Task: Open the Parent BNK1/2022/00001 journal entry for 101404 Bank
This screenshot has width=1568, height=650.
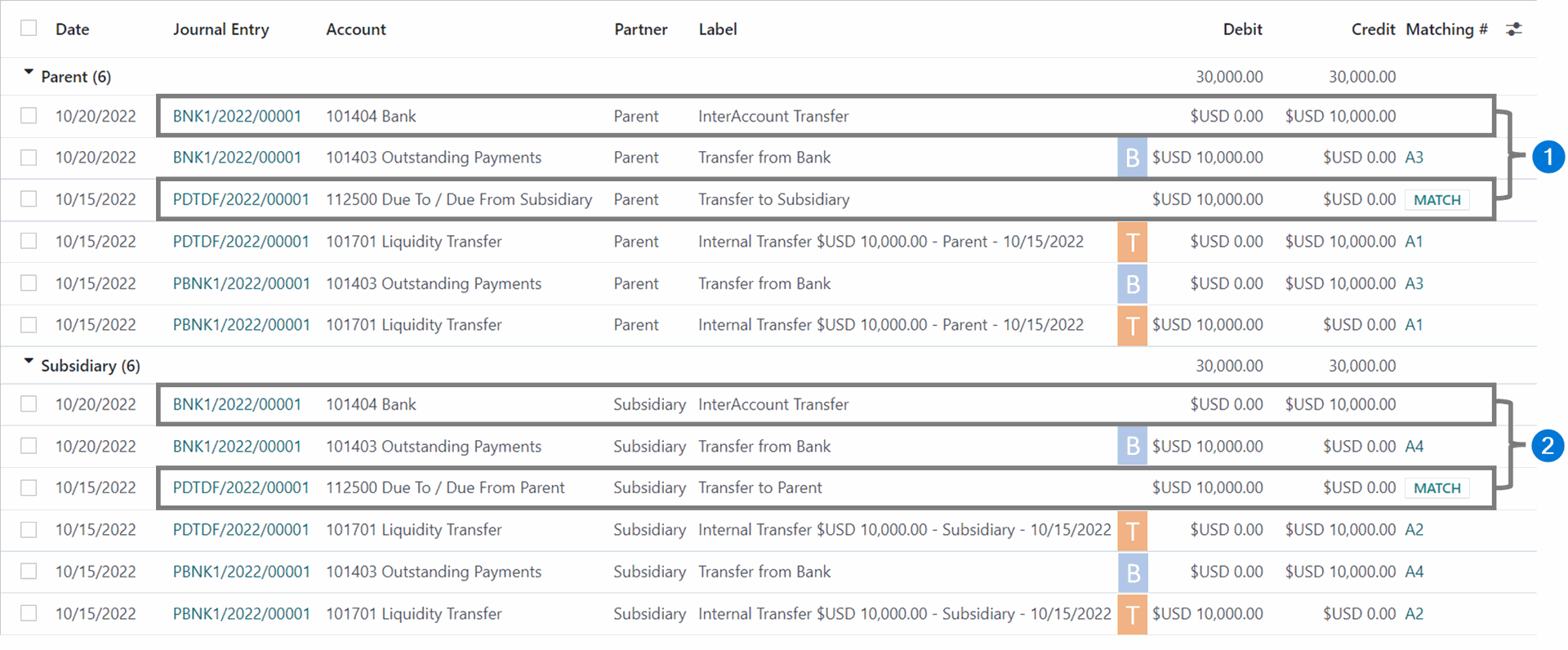Action: [x=237, y=116]
